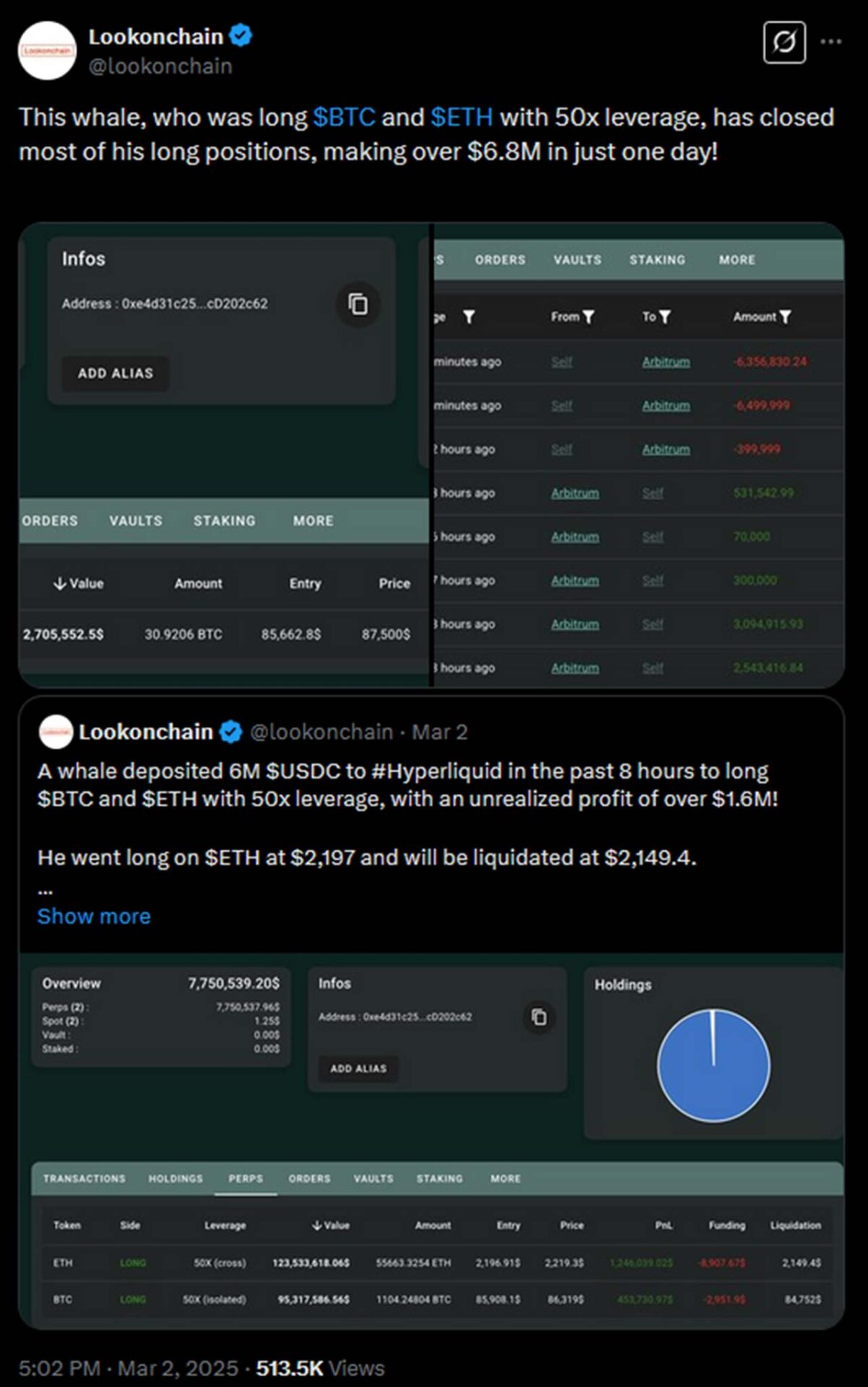This screenshot has width=868, height=1387.
Task: Switch to the HOLDINGS tab in the quoted screenshot
Action: coord(175,1178)
